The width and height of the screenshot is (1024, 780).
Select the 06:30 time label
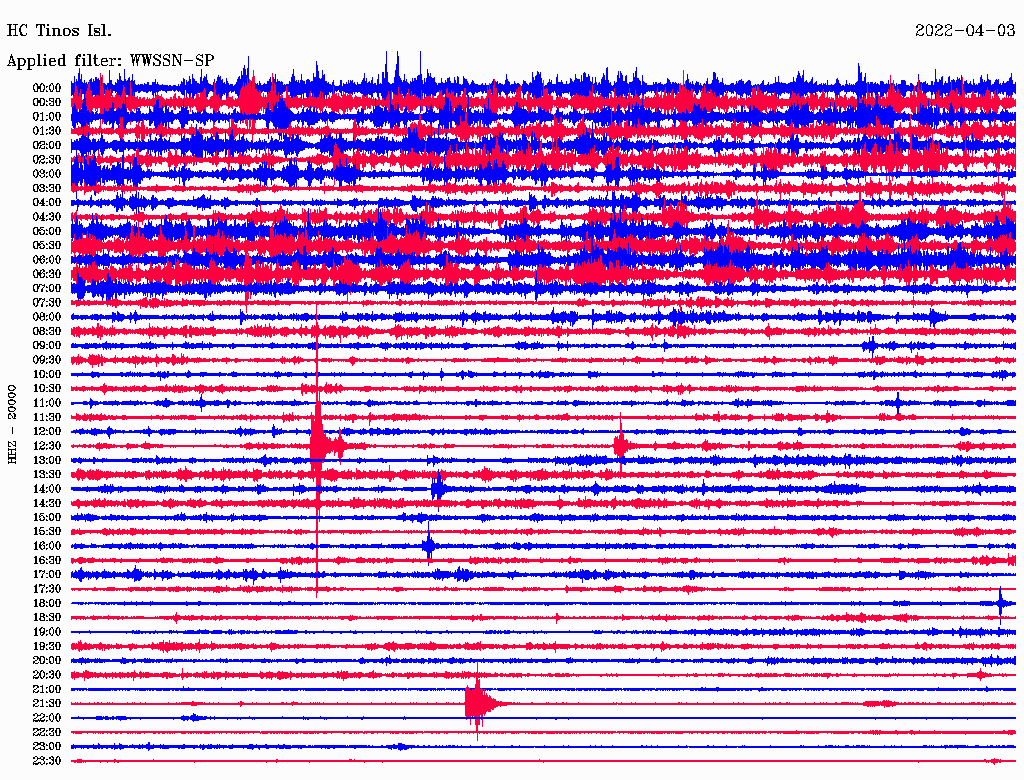coord(47,274)
